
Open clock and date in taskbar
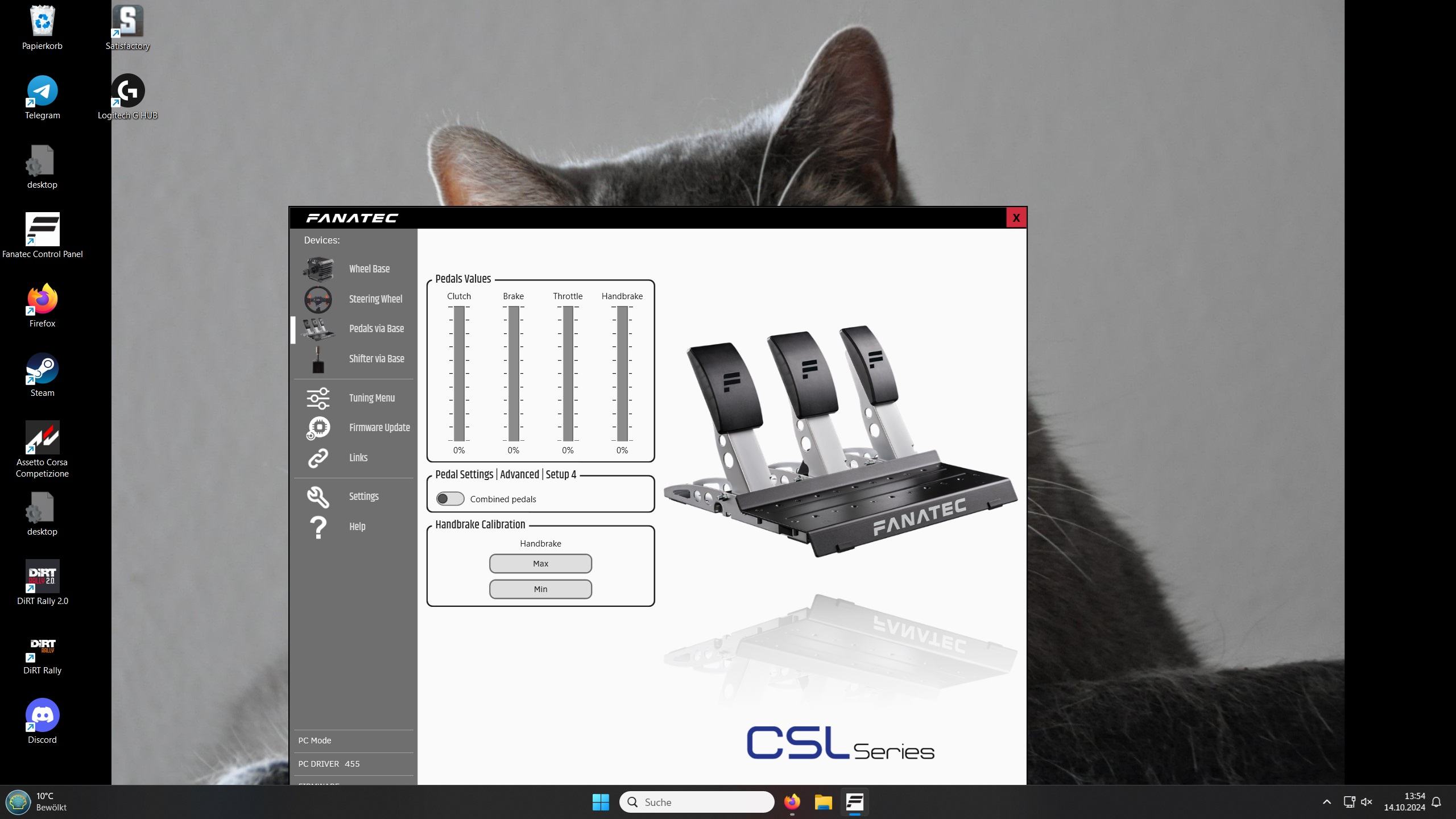pyautogui.click(x=1404, y=802)
